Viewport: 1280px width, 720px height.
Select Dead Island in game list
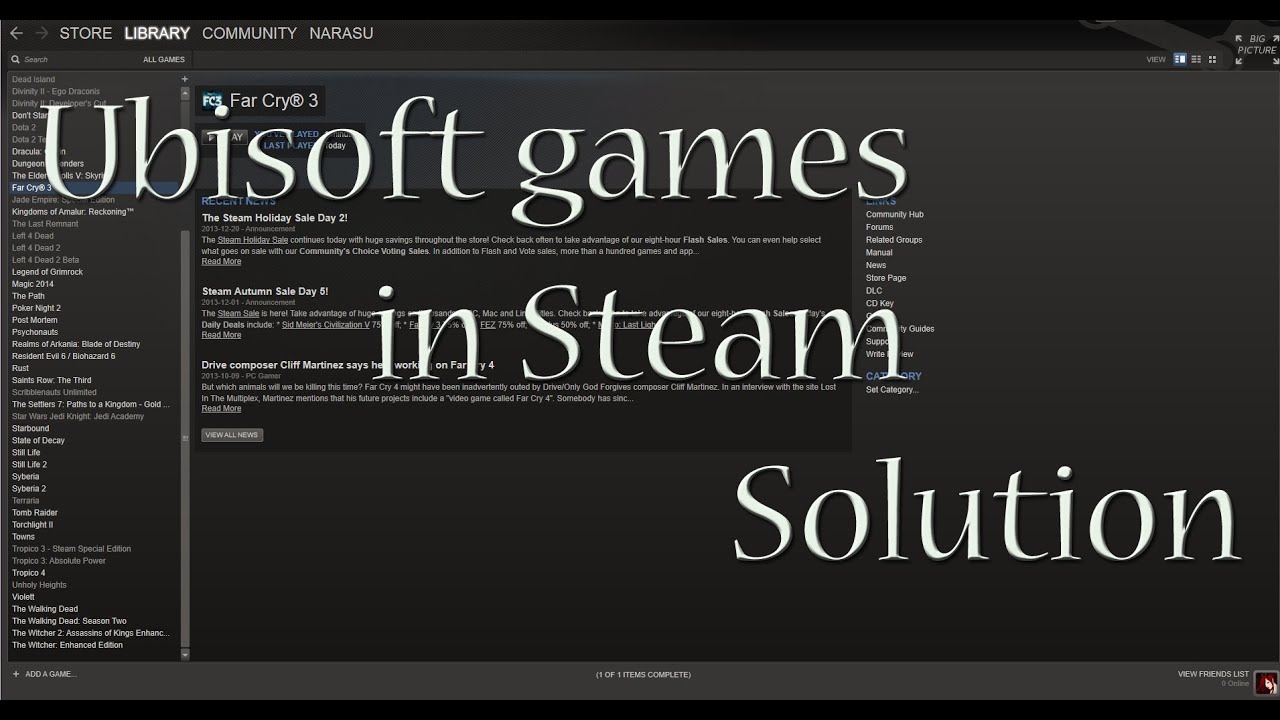[x=33, y=79]
